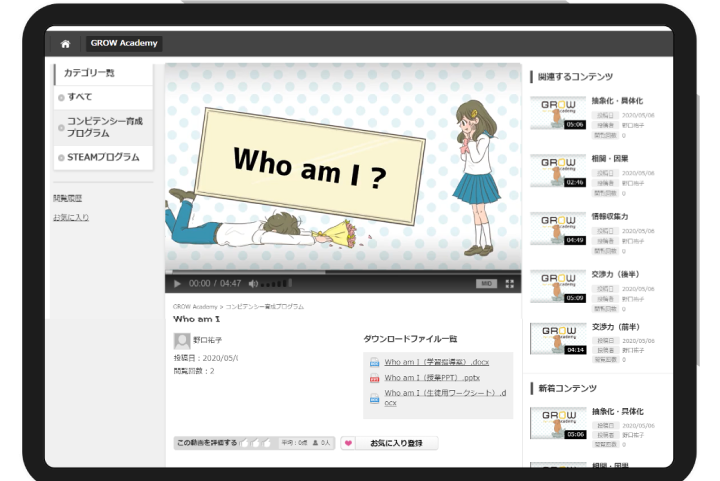Screen dimensions: 720x481
Task: Click the pink heart icon
Action: click(348, 443)
